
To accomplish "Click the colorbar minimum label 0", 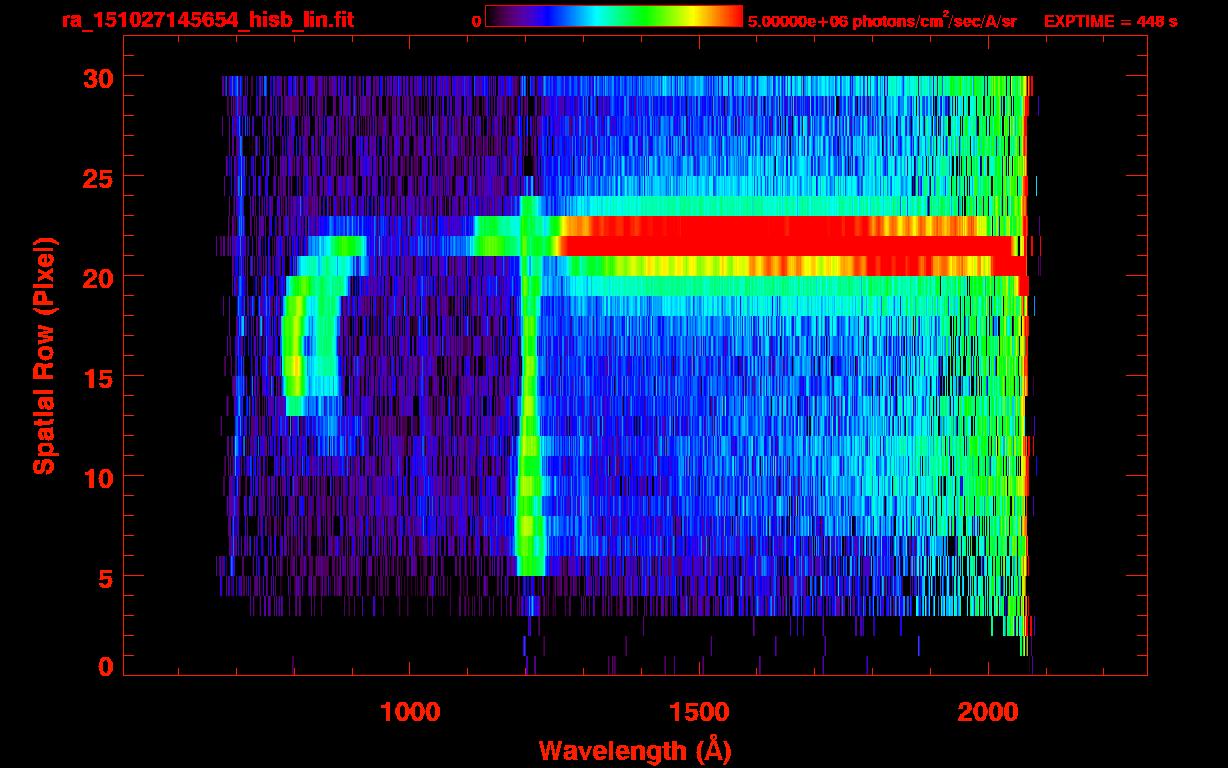I will [477, 21].
